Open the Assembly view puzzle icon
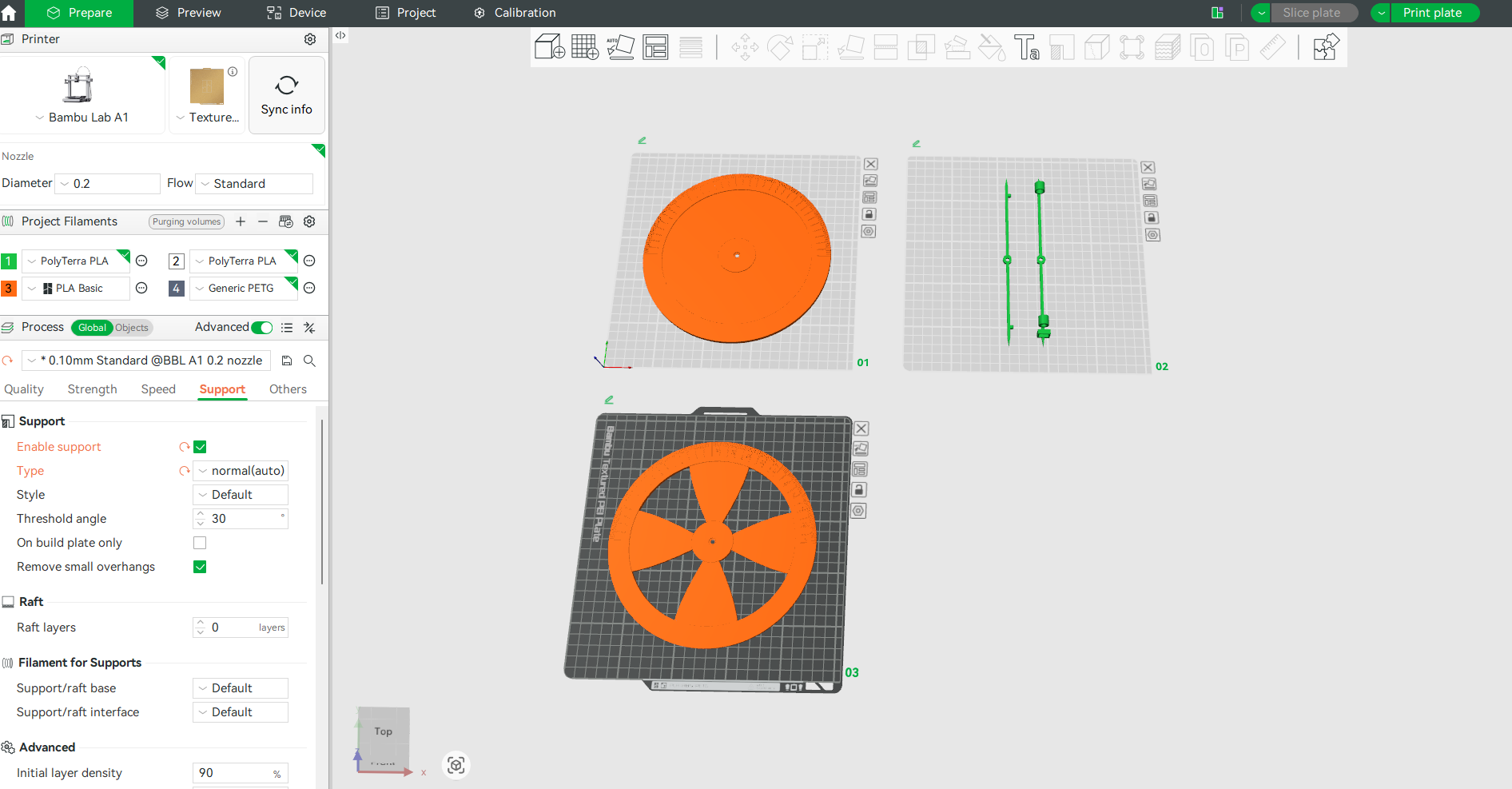1512x789 pixels. click(x=1326, y=47)
